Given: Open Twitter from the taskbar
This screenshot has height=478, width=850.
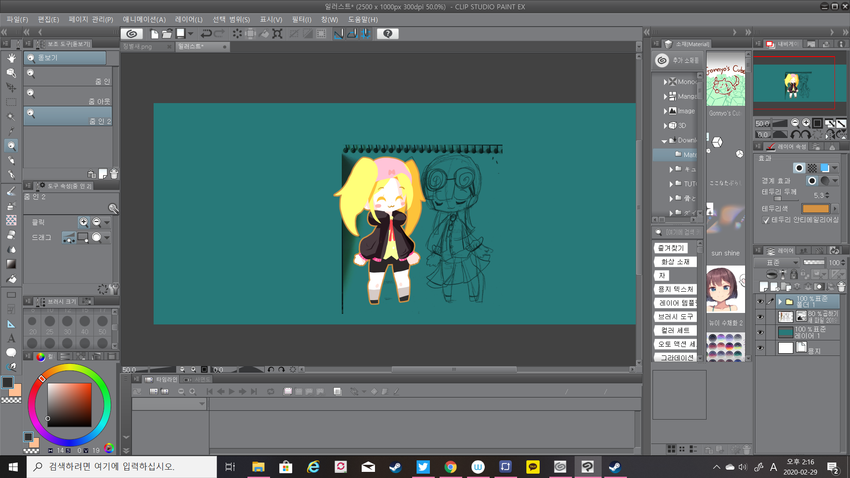Looking at the screenshot, I should tap(423, 467).
